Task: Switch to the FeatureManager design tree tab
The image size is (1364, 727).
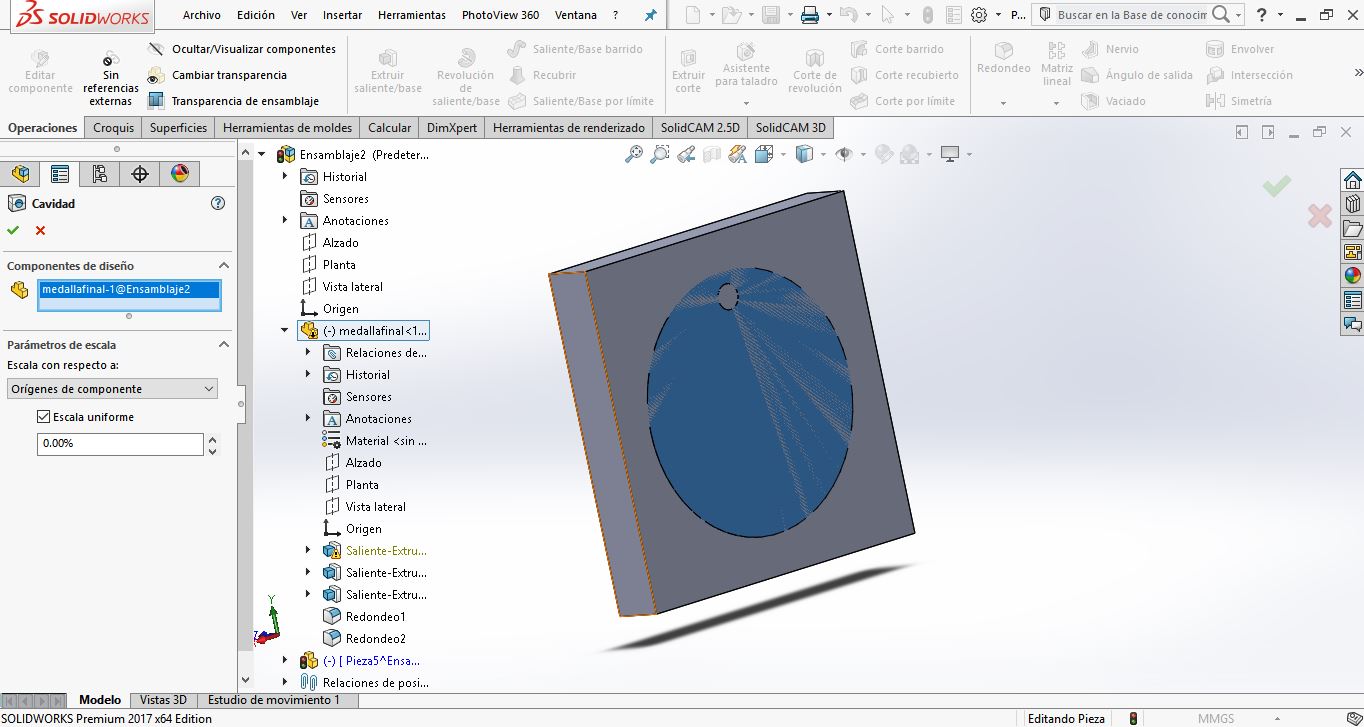Action: click(x=20, y=174)
